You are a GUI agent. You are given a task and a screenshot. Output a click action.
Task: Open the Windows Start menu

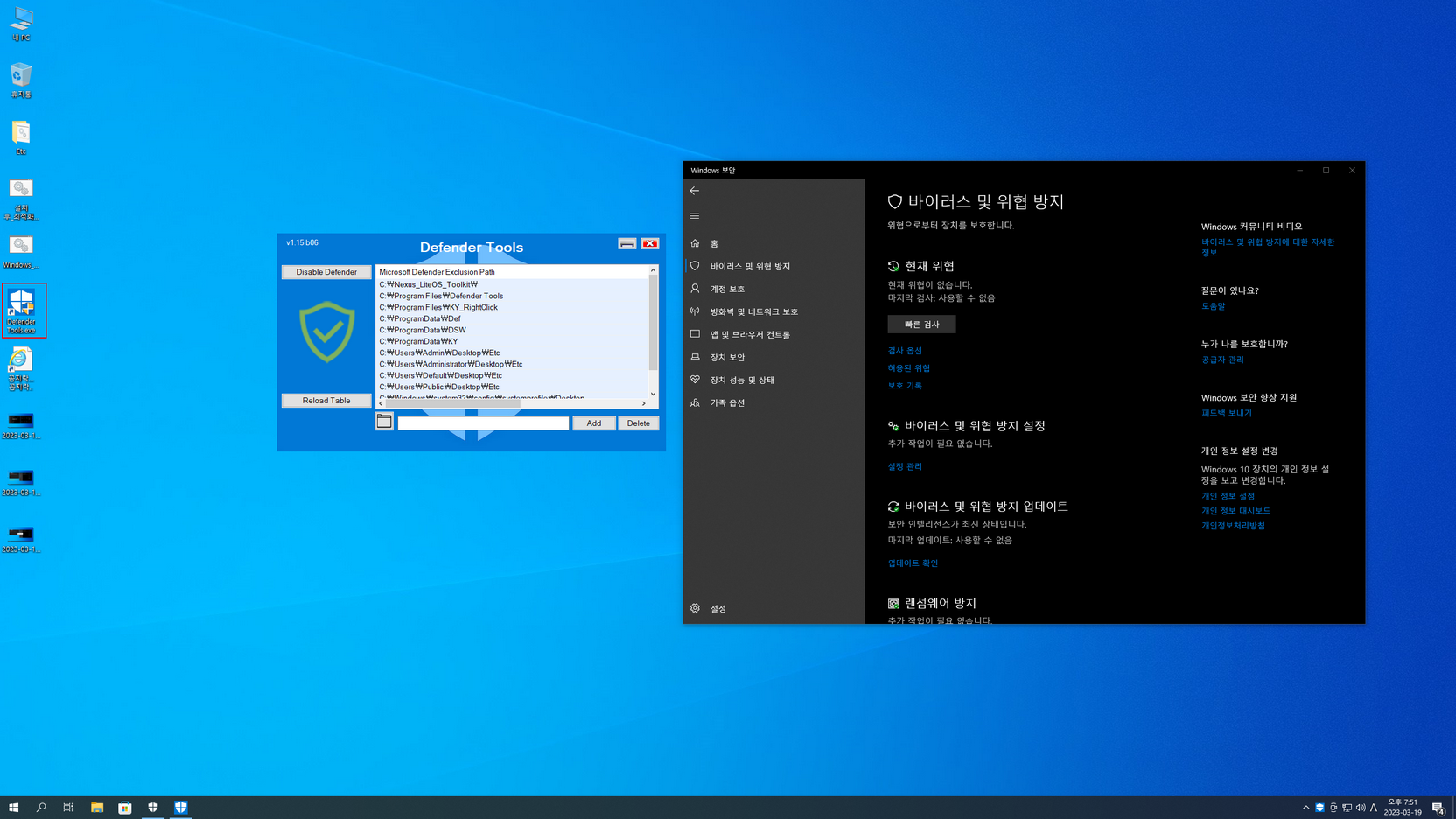click(13, 808)
